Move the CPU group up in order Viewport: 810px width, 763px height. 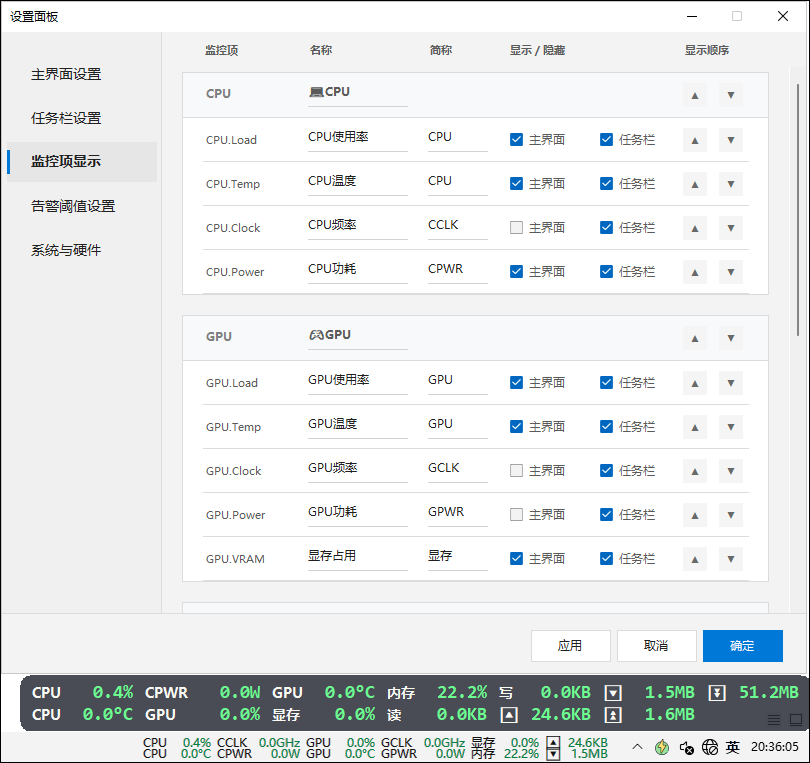[695, 96]
